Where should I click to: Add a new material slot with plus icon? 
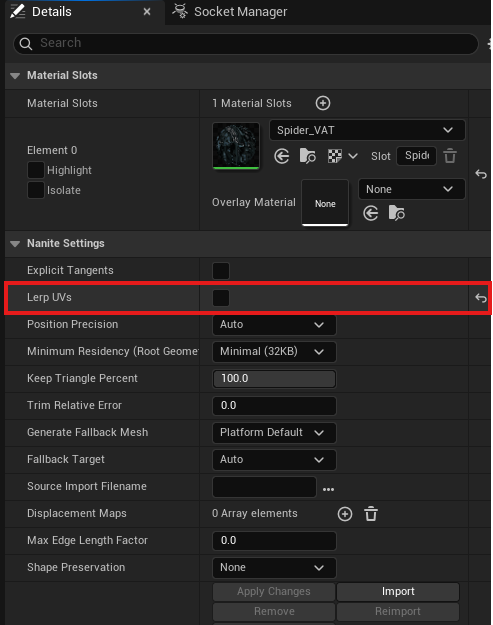(322, 103)
